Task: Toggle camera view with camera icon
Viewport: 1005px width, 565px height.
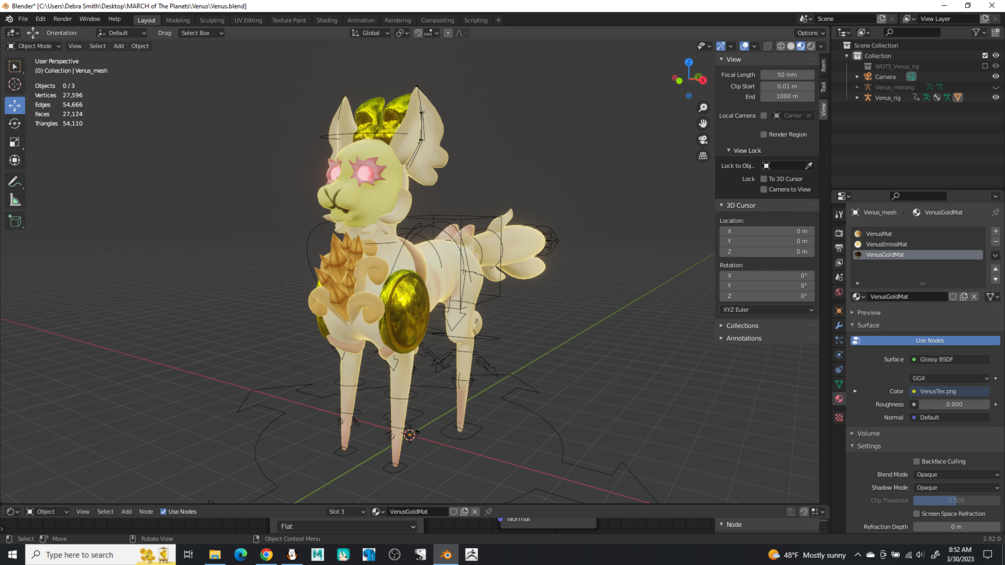Action: click(x=703, y=139)
